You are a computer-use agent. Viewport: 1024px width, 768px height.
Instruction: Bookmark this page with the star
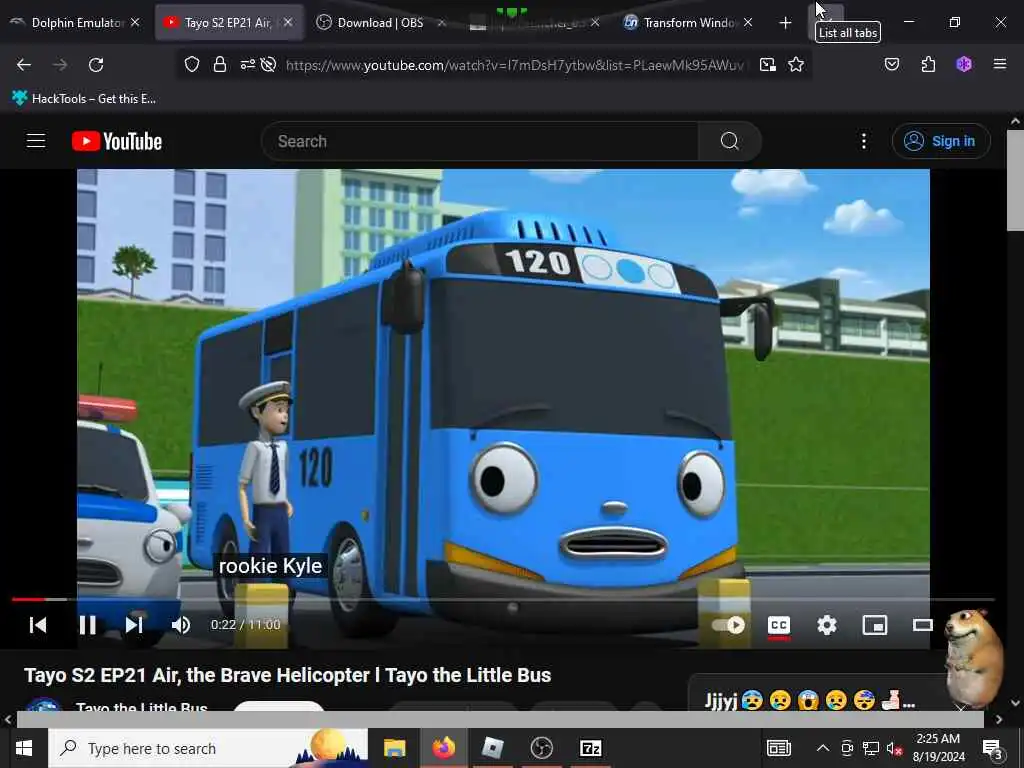795,65
